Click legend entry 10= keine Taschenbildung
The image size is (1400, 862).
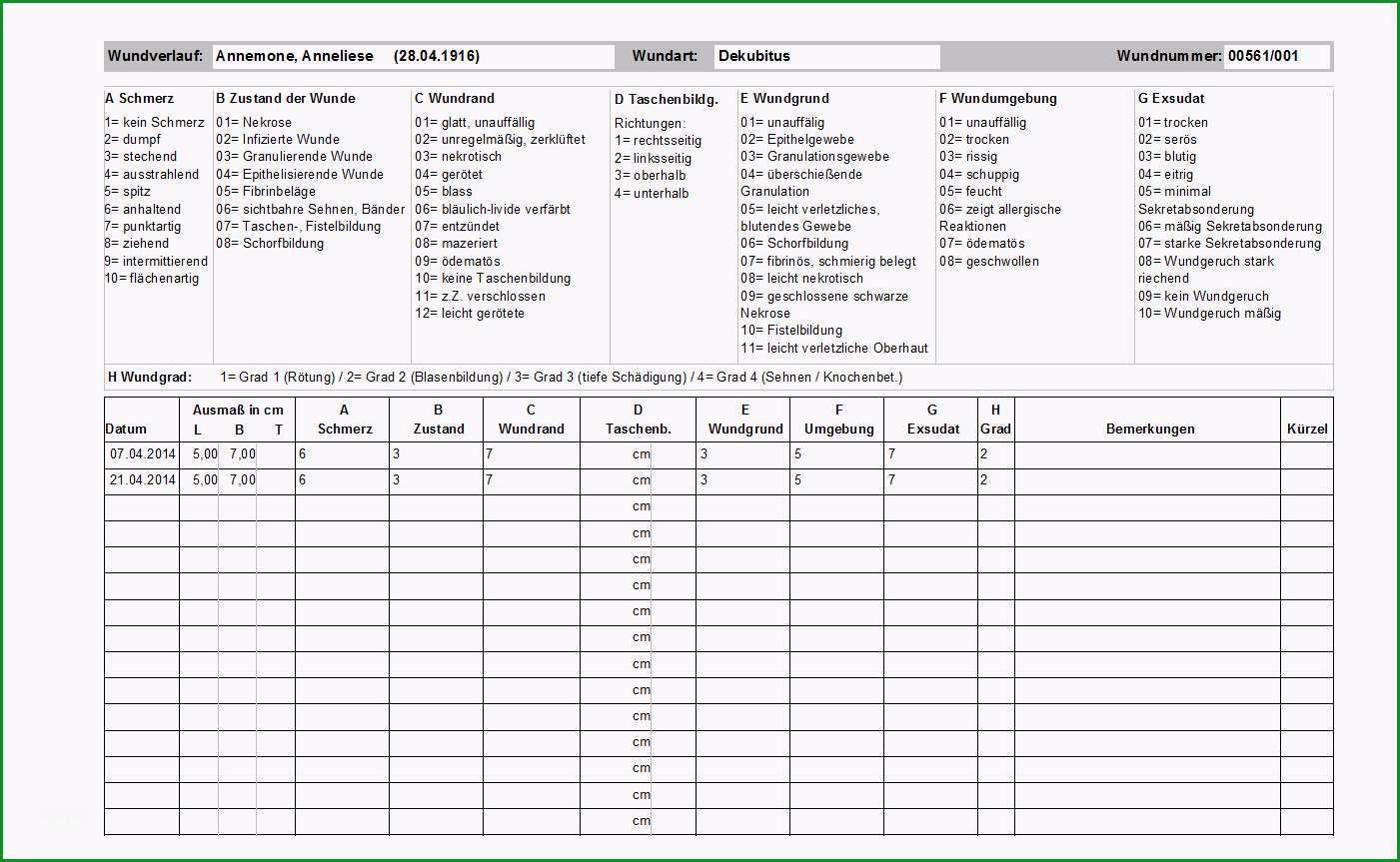493,279
